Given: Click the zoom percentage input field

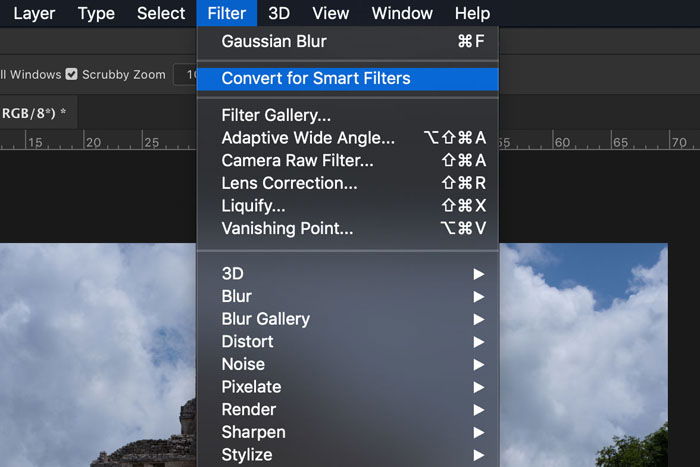Looking at the screenshot, I should (185, 75).
